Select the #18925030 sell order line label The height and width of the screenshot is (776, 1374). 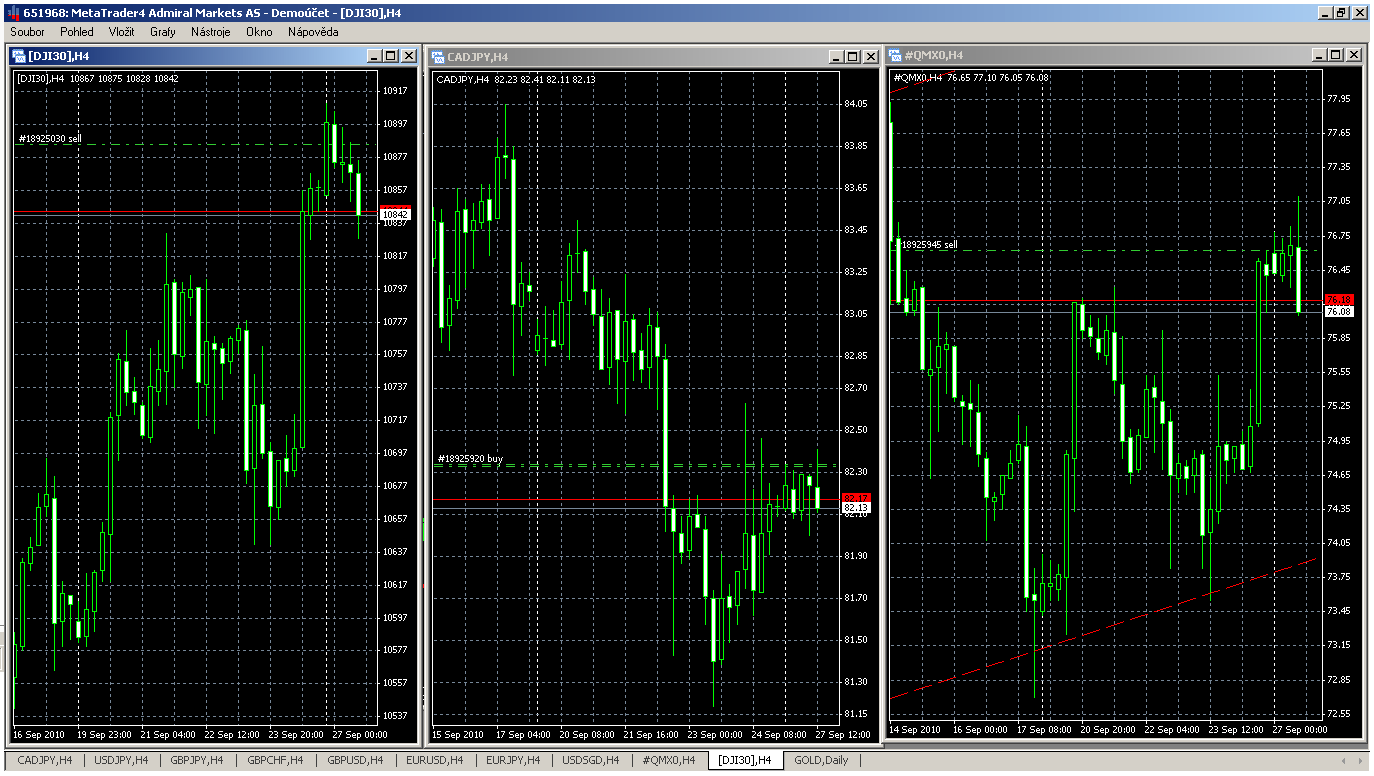coord(49,139)
